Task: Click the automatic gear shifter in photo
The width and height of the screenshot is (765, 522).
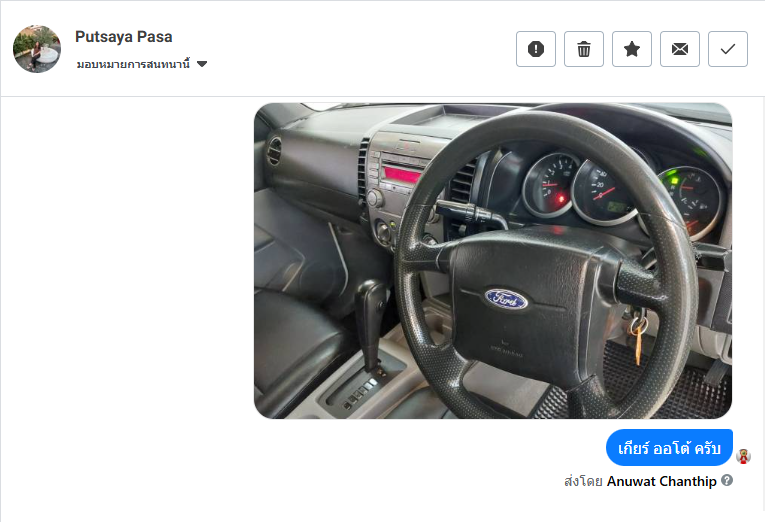Action: coord(370,324)
